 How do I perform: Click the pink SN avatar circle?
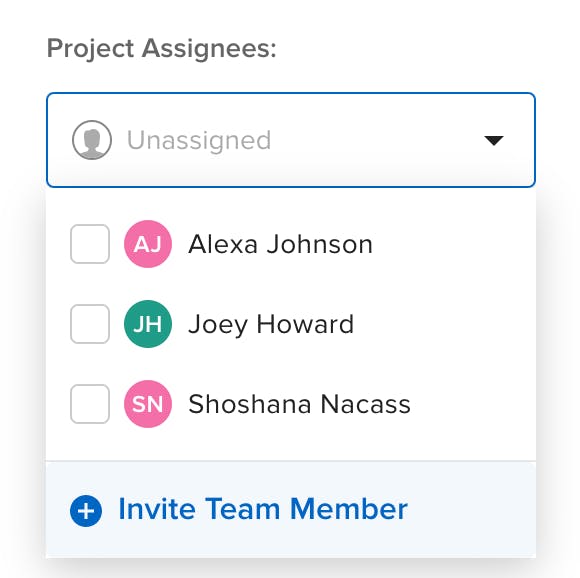click(x=148, y=404)
